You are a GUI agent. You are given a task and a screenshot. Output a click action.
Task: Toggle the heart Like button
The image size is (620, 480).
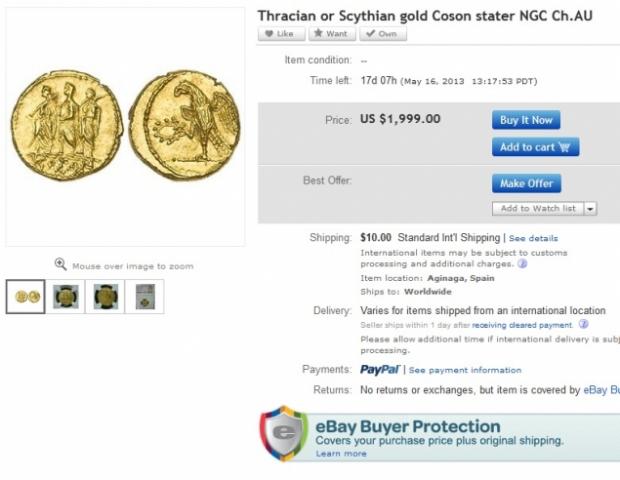coord(281,34)
